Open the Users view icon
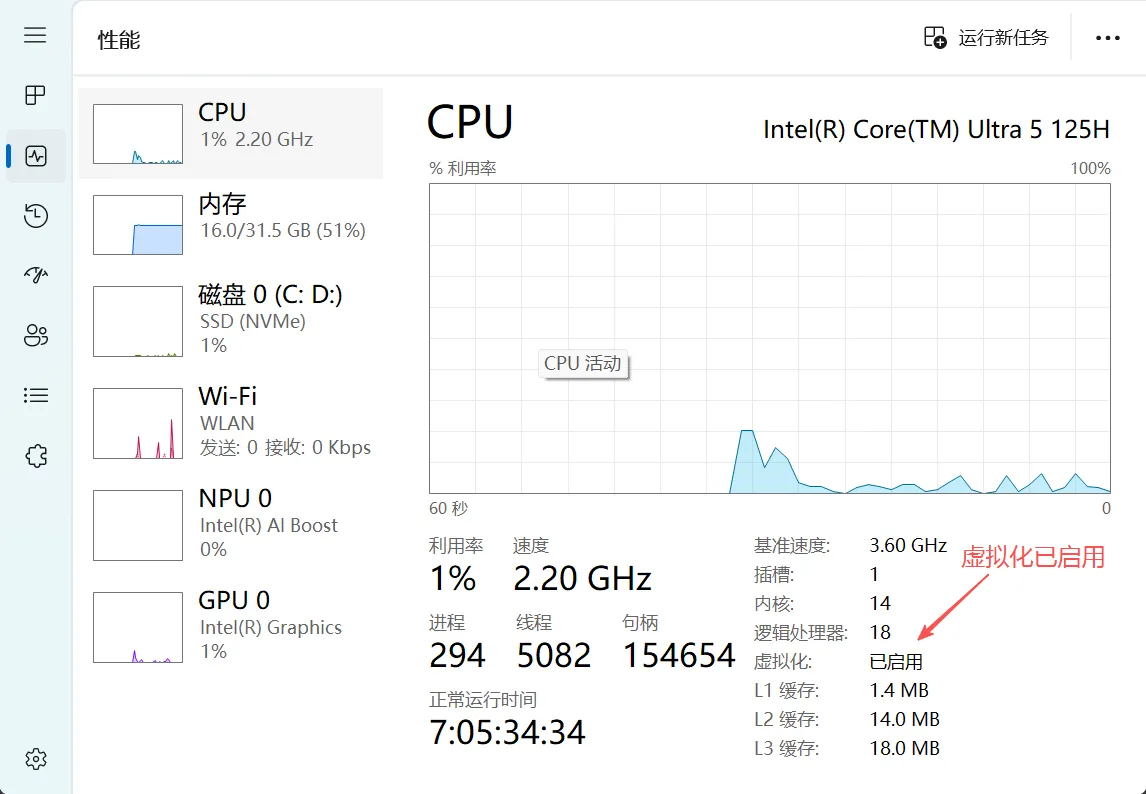 click(35, 335)
